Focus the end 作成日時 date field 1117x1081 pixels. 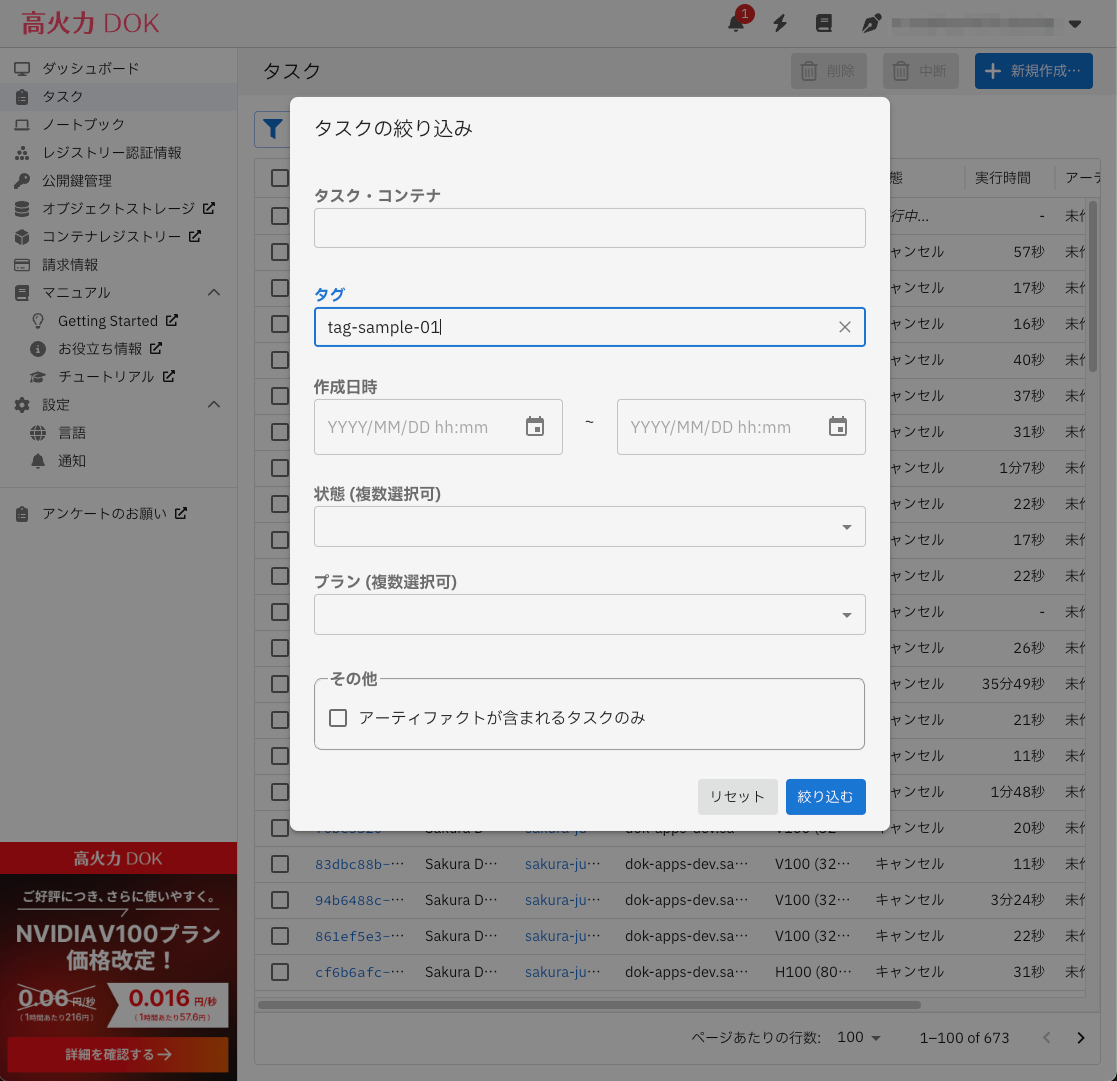741,427
